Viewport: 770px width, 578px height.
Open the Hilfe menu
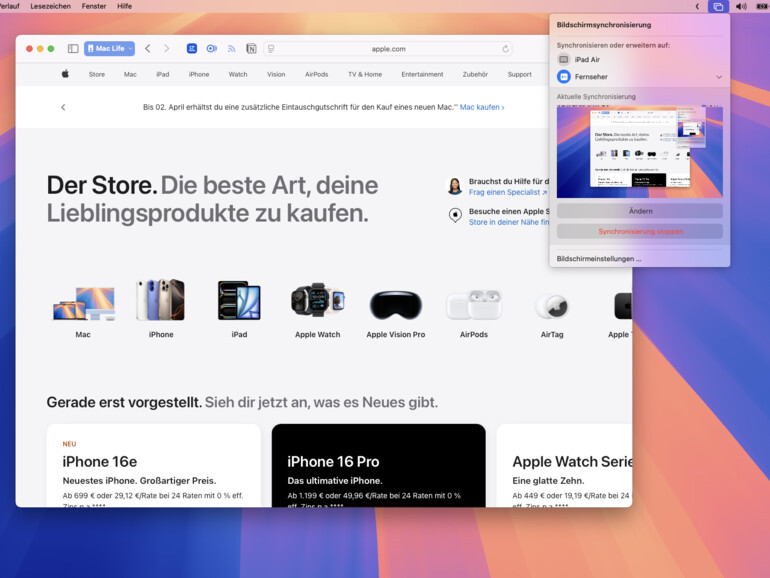tap(124, 6)
